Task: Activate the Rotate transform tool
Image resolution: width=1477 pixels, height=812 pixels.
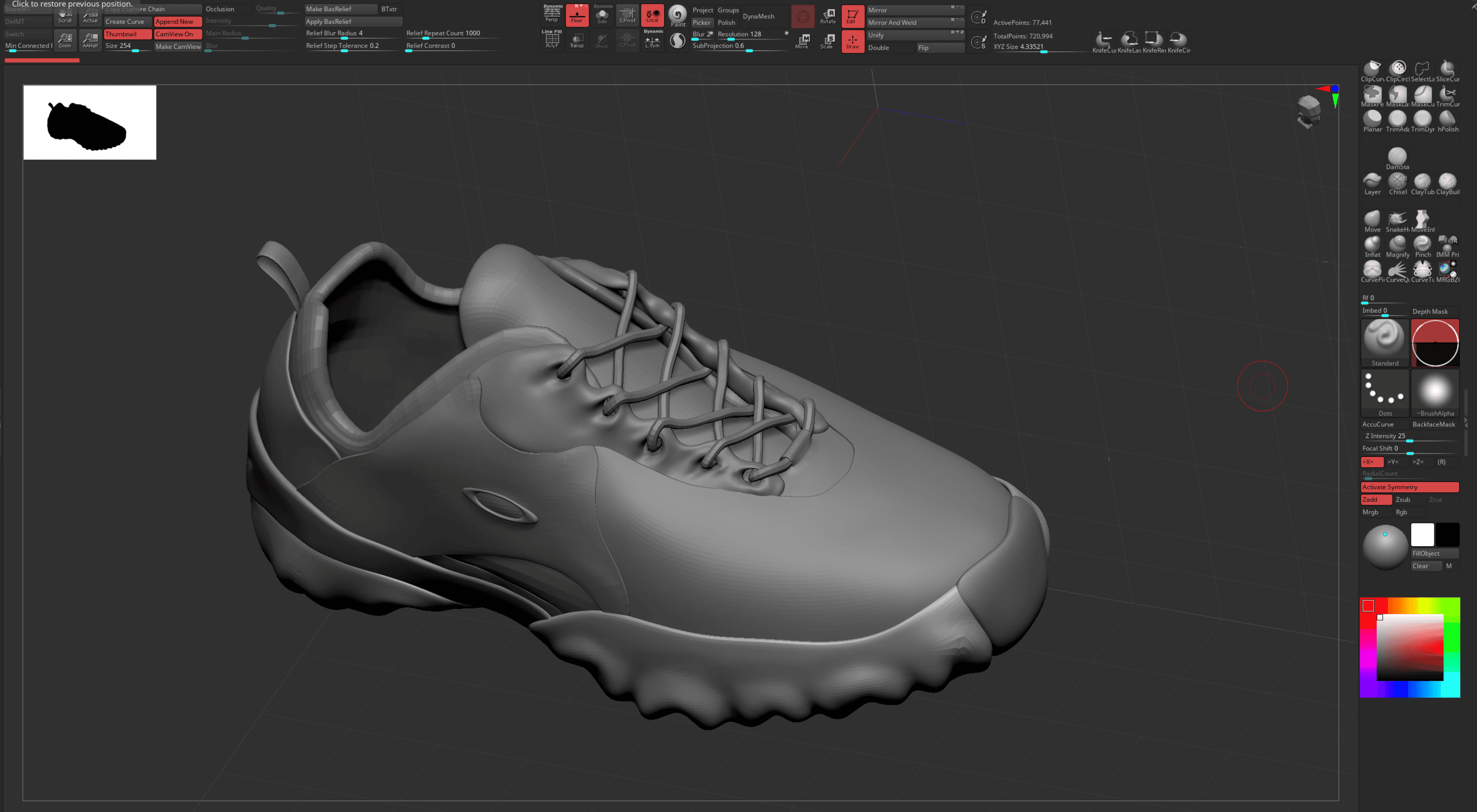Action: (828, 15)
